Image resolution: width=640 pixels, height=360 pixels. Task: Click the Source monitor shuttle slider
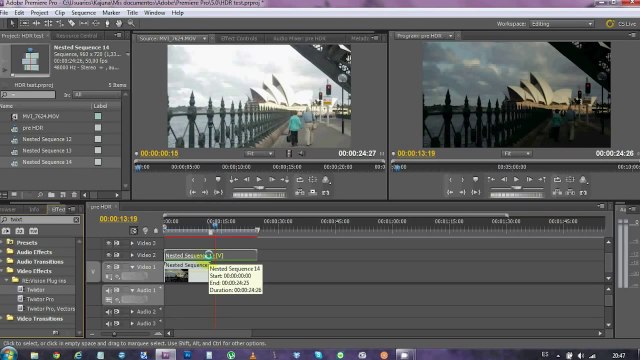pos(259,188)
